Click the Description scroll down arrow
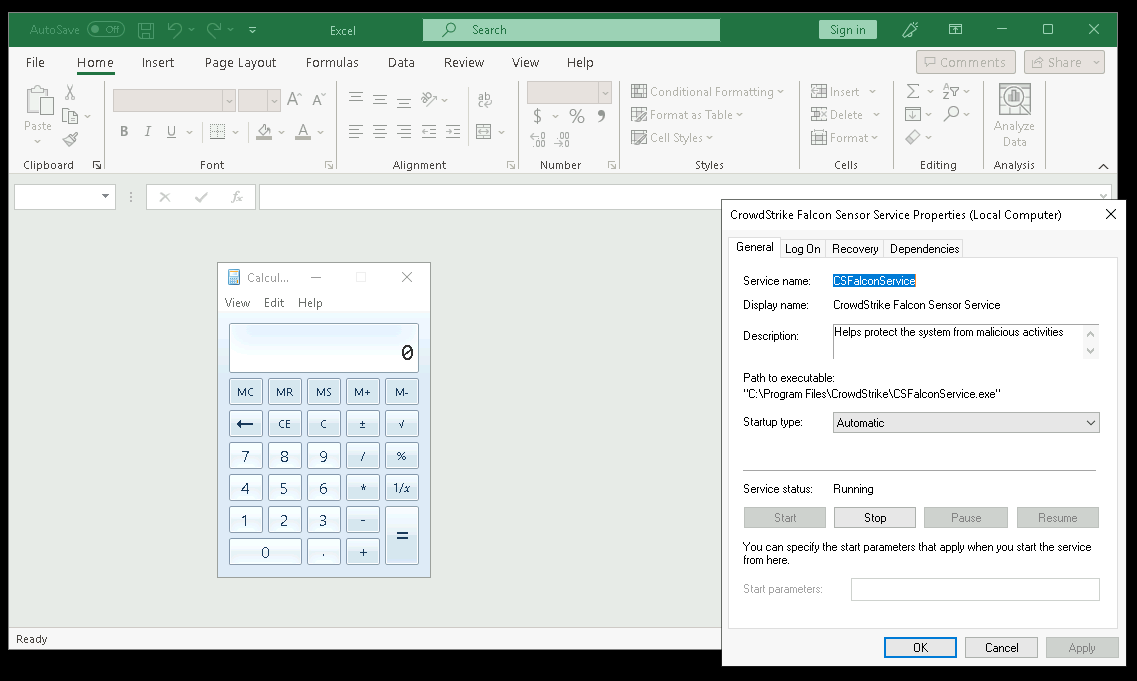Screen dimensions: 1137x681 click(1090, 351)
